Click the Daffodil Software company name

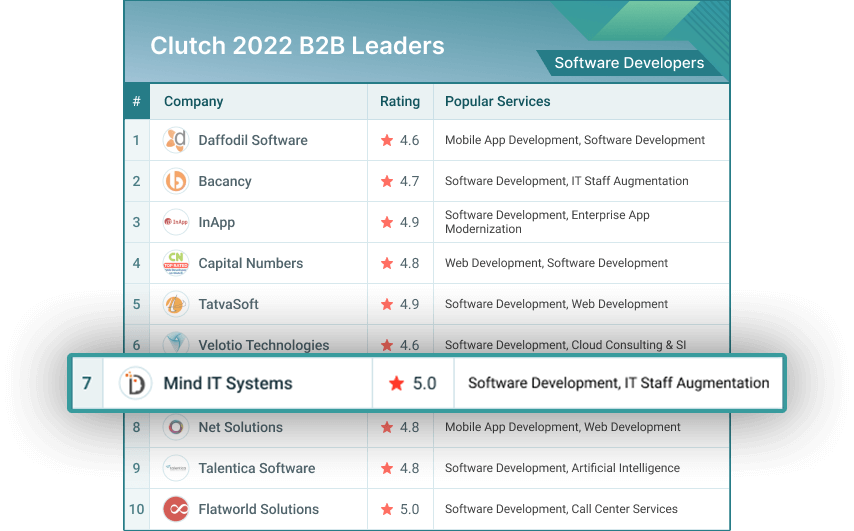tap(253, 141)
